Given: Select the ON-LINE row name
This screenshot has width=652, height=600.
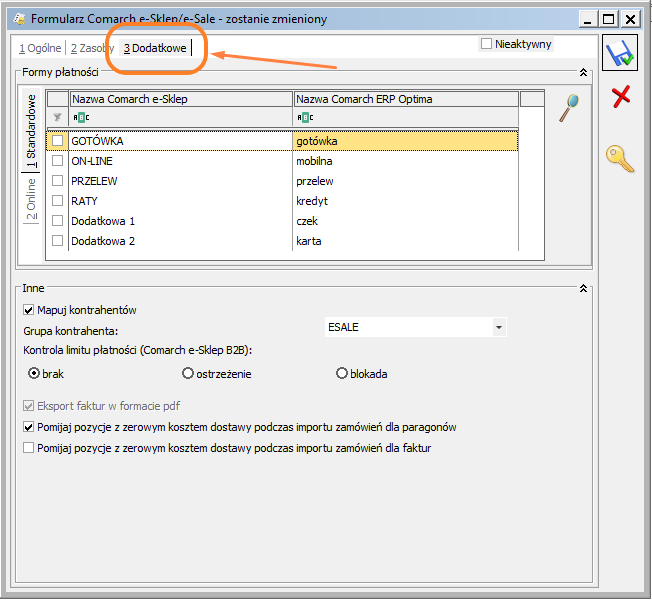Looking at the screenshot, I should [x=92, y=161].
